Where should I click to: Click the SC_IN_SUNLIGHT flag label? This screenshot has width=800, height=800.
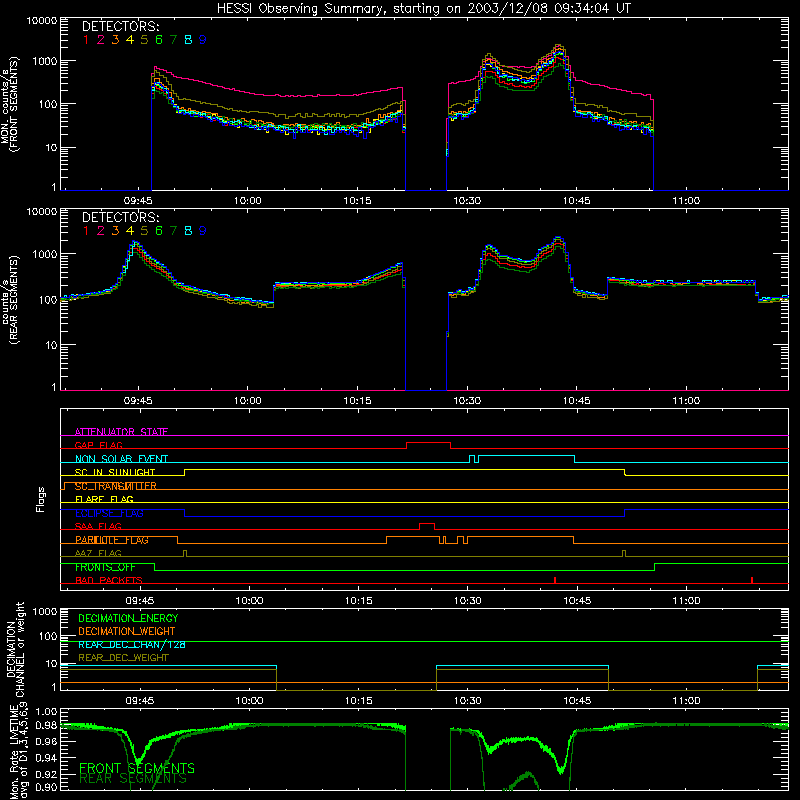[x=115, y=472]
